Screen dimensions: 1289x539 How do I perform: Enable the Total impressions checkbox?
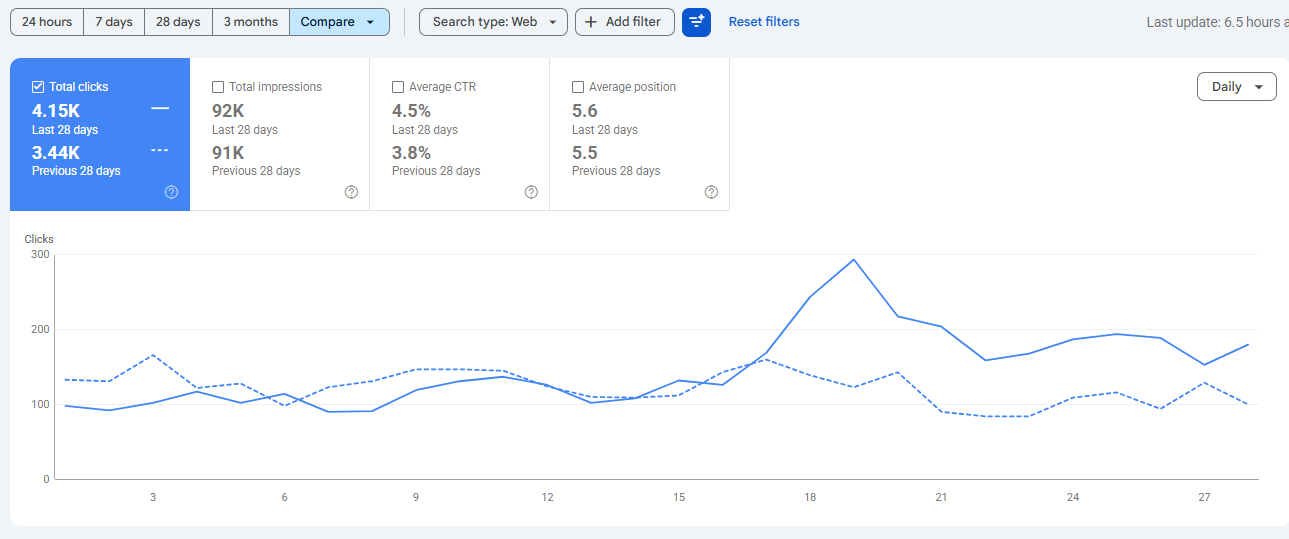[218, 87]
